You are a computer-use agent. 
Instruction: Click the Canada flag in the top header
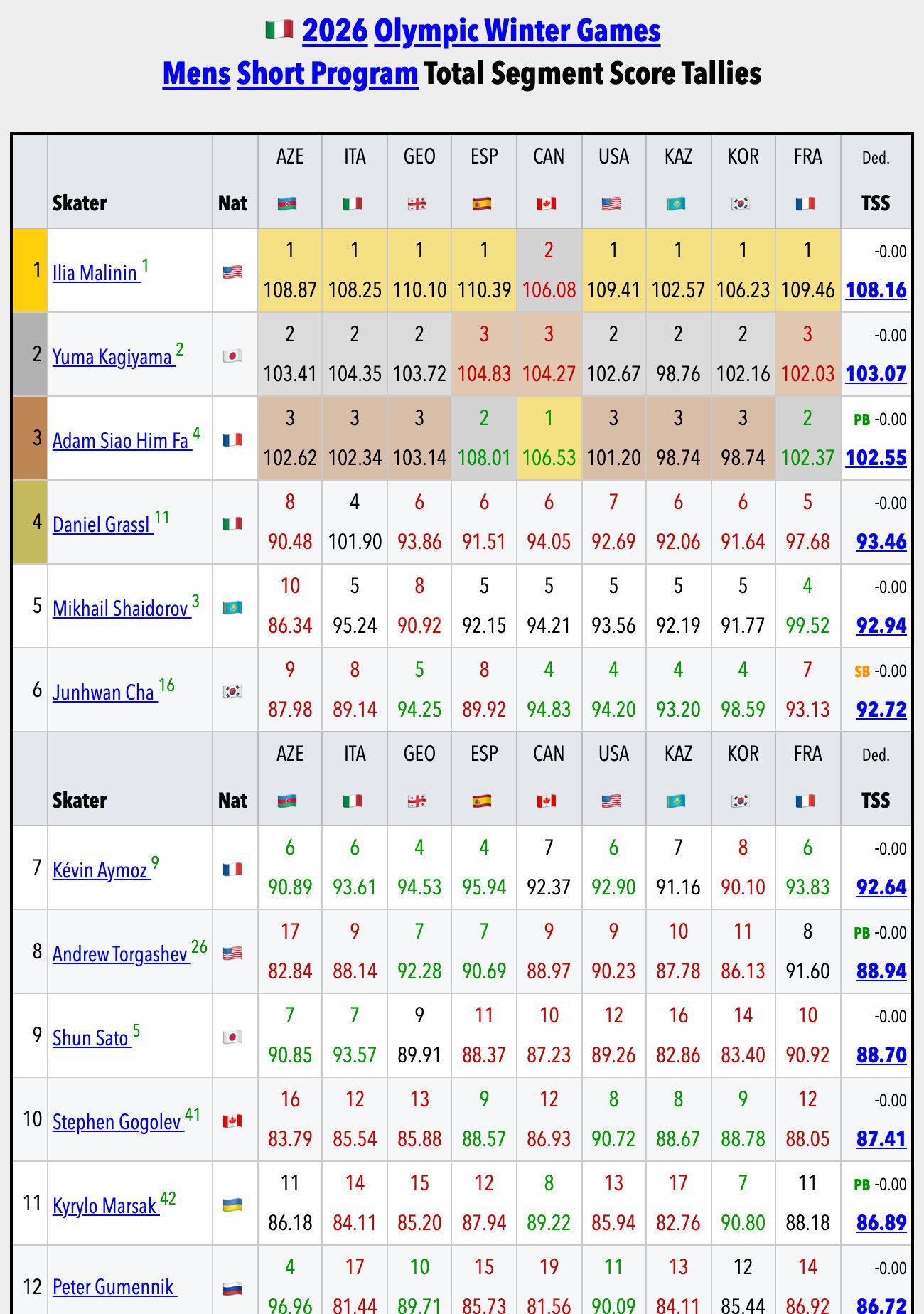(x=547, y=204)
